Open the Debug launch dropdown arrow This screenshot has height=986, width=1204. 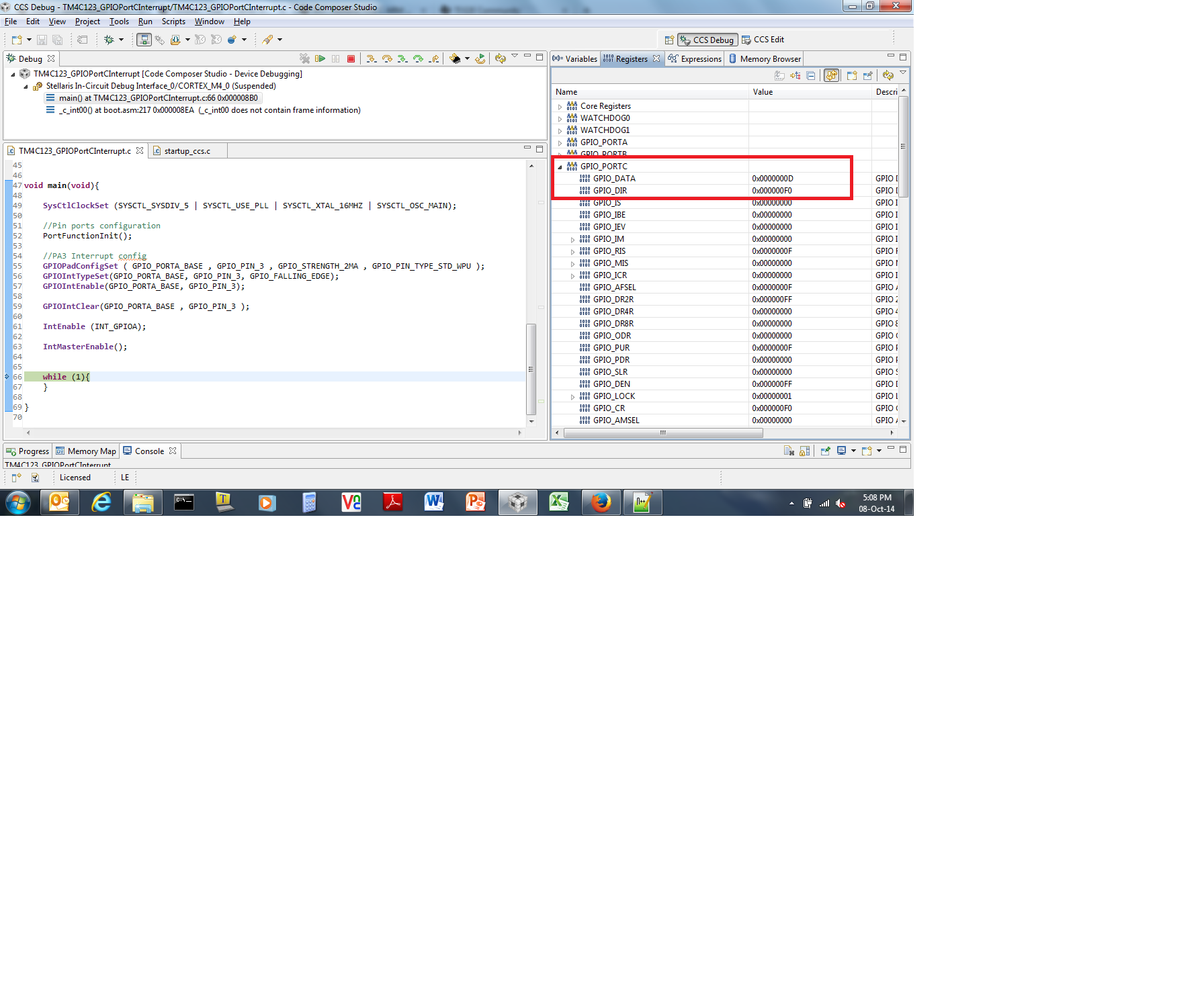click(122, 40)
